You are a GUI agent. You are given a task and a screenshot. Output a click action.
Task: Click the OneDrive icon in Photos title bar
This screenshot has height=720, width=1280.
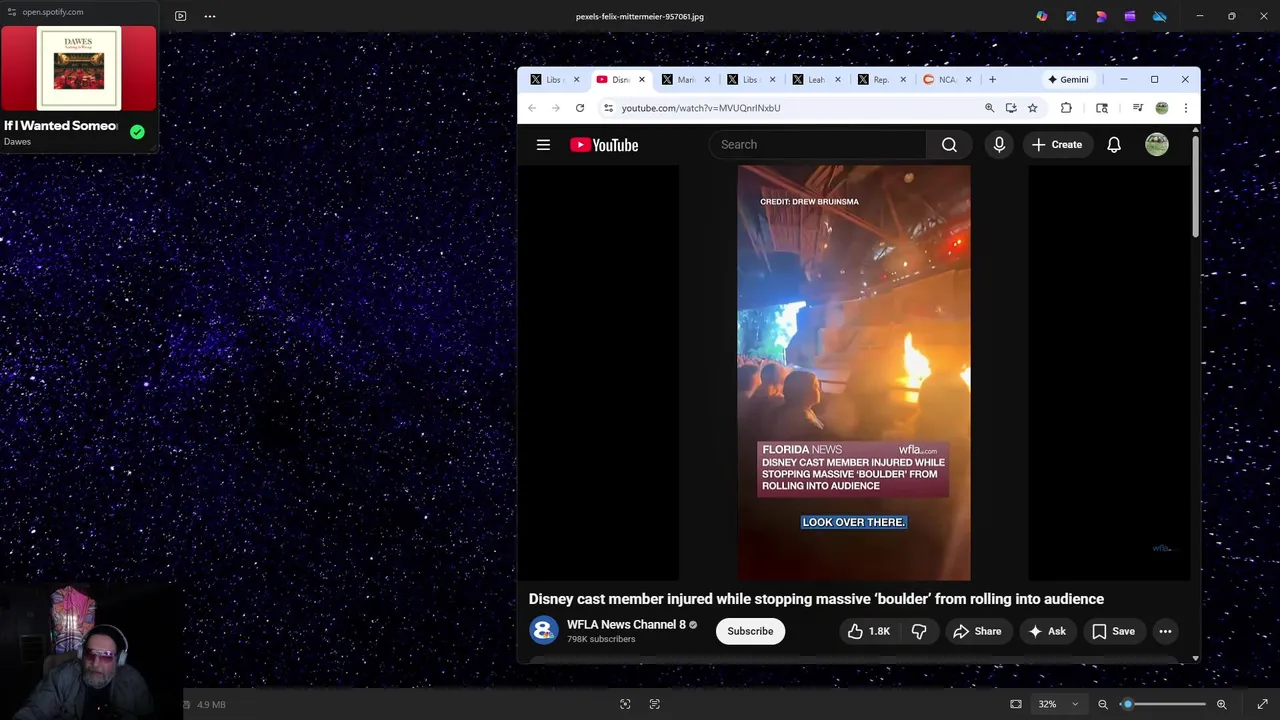[x=1160, y=16]
